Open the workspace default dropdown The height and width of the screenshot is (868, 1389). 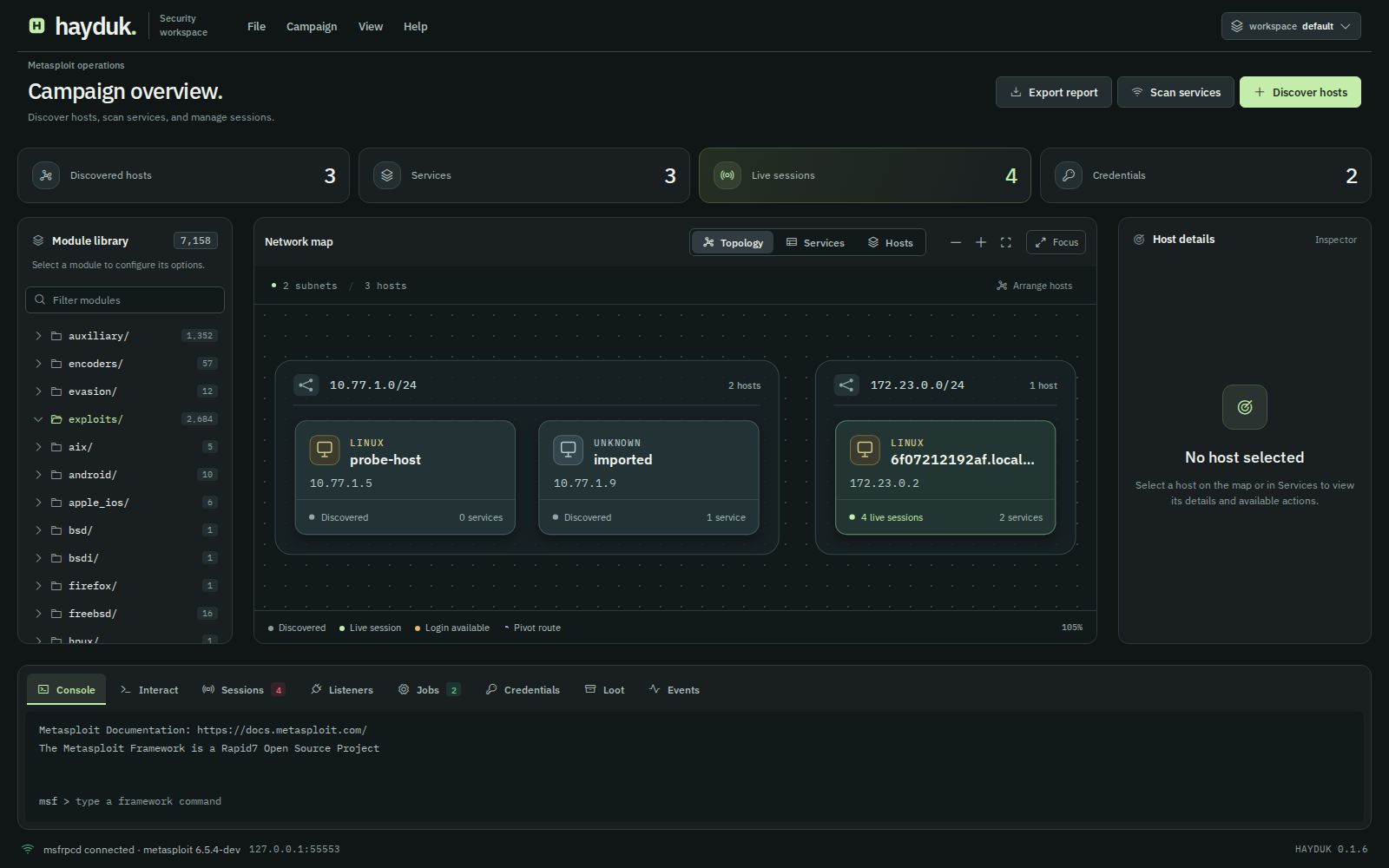tap(1291, 26)
